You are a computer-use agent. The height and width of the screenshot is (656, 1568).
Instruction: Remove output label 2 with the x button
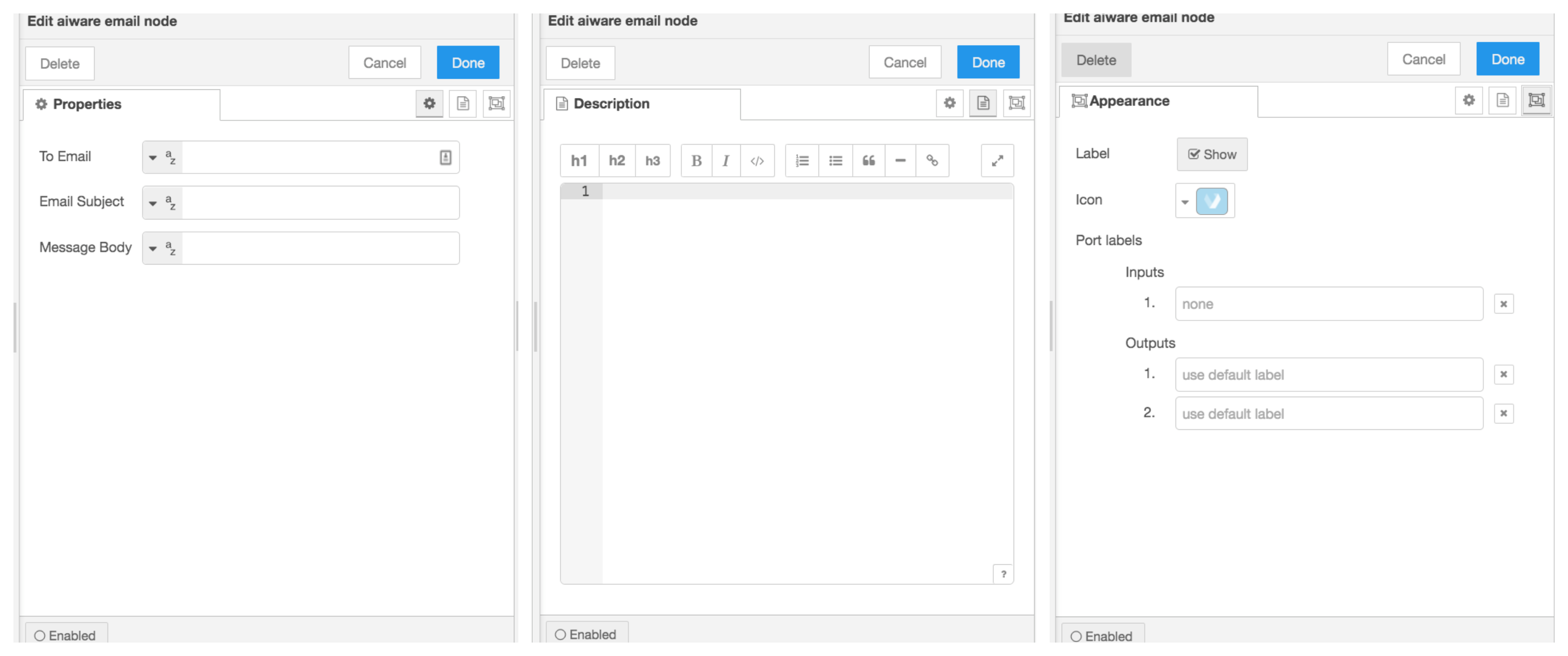coord(1504,413)
